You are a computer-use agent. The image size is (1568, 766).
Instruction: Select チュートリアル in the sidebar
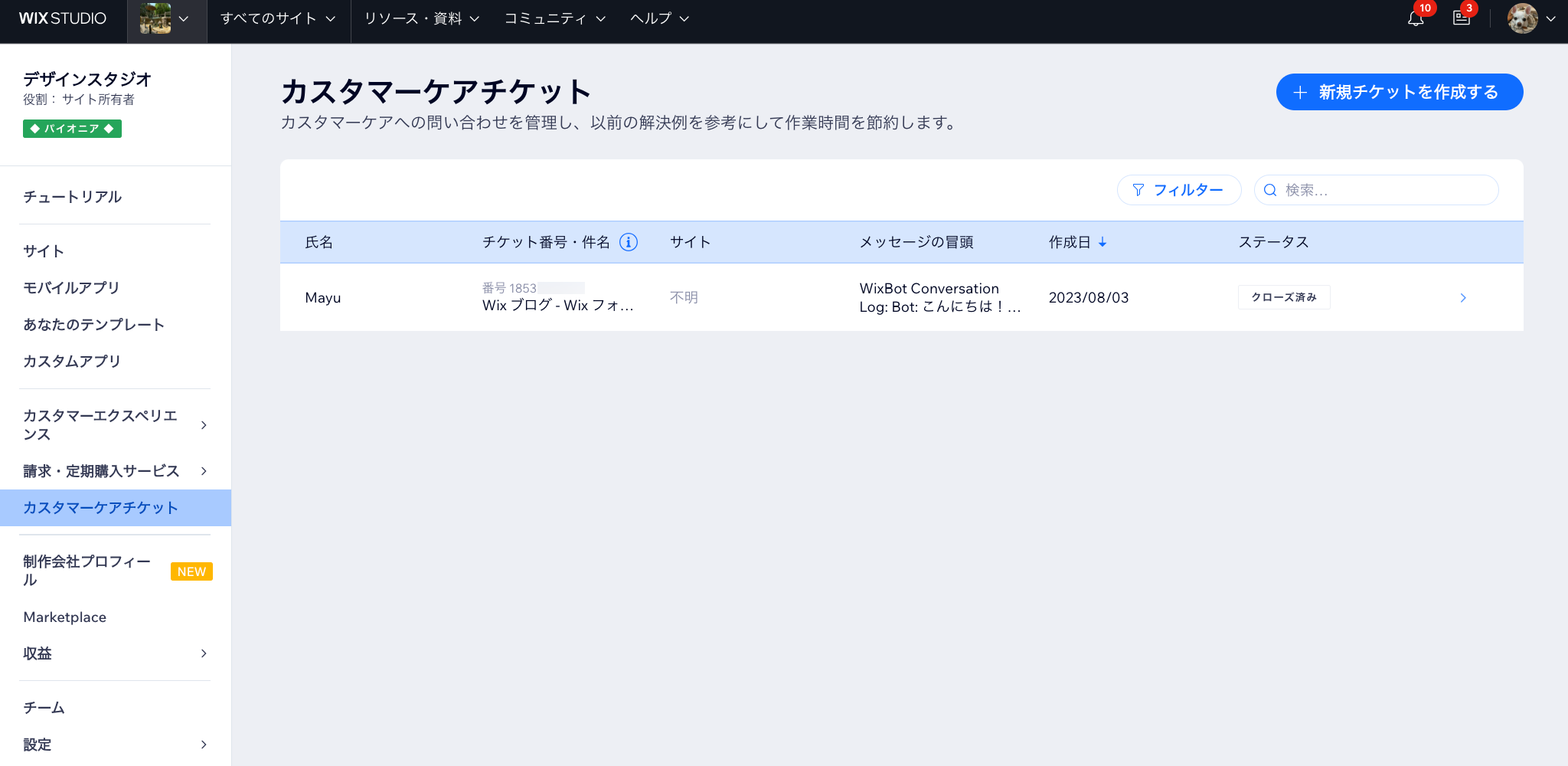point(73,197)
